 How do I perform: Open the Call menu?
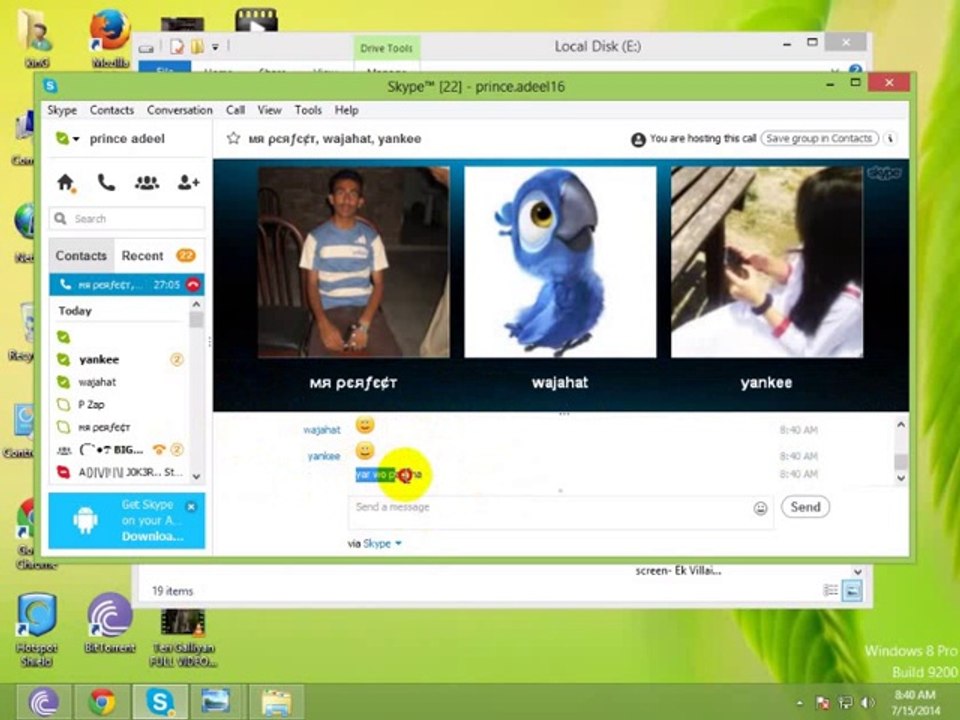(x=235, y=110)
